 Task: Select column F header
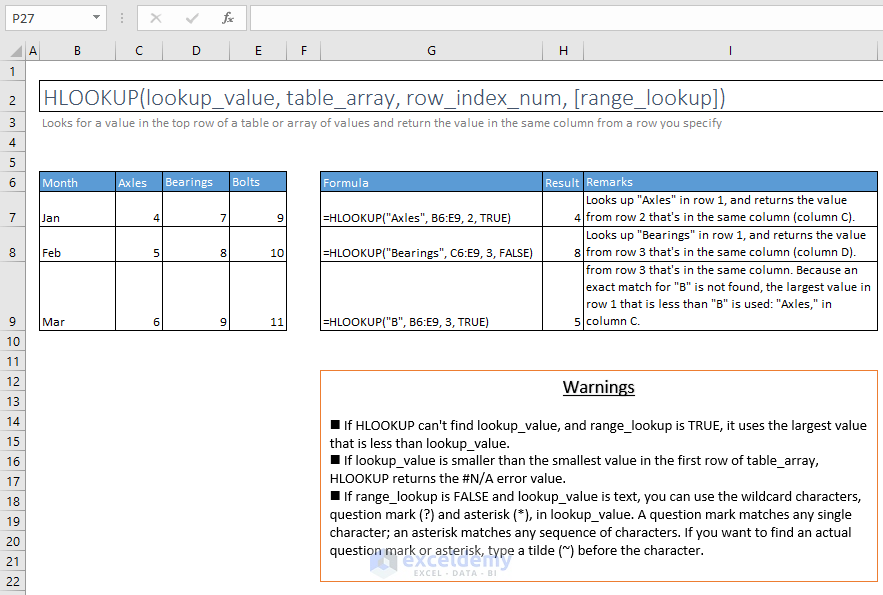[304, 51]
